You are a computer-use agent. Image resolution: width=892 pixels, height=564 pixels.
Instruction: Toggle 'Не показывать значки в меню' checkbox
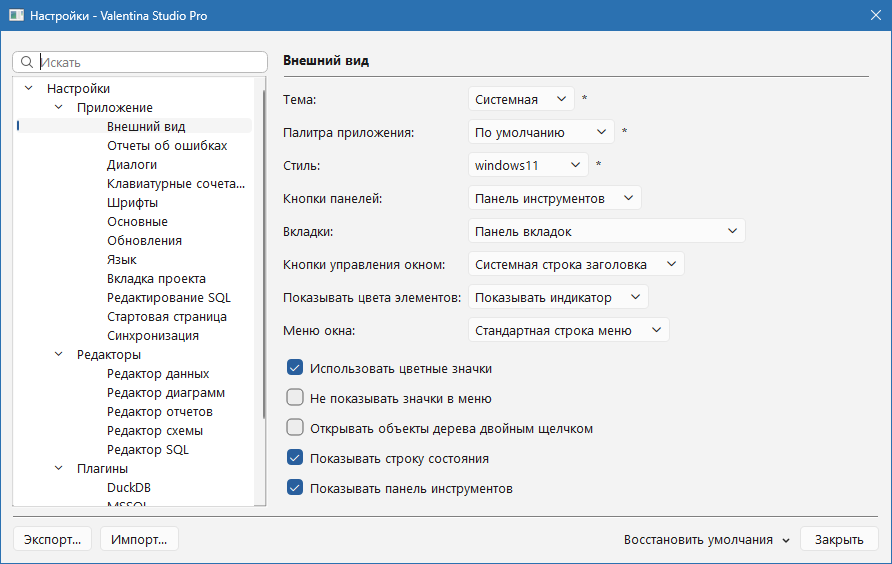[x=295, y=397]
